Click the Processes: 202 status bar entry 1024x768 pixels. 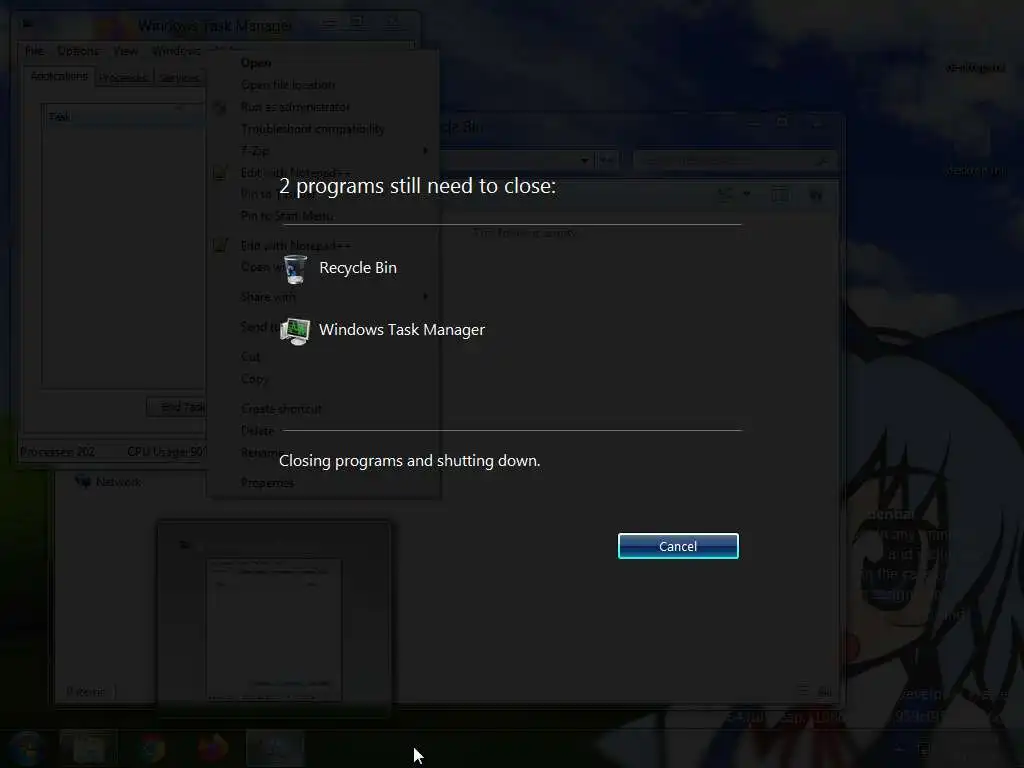pos(57,452)
